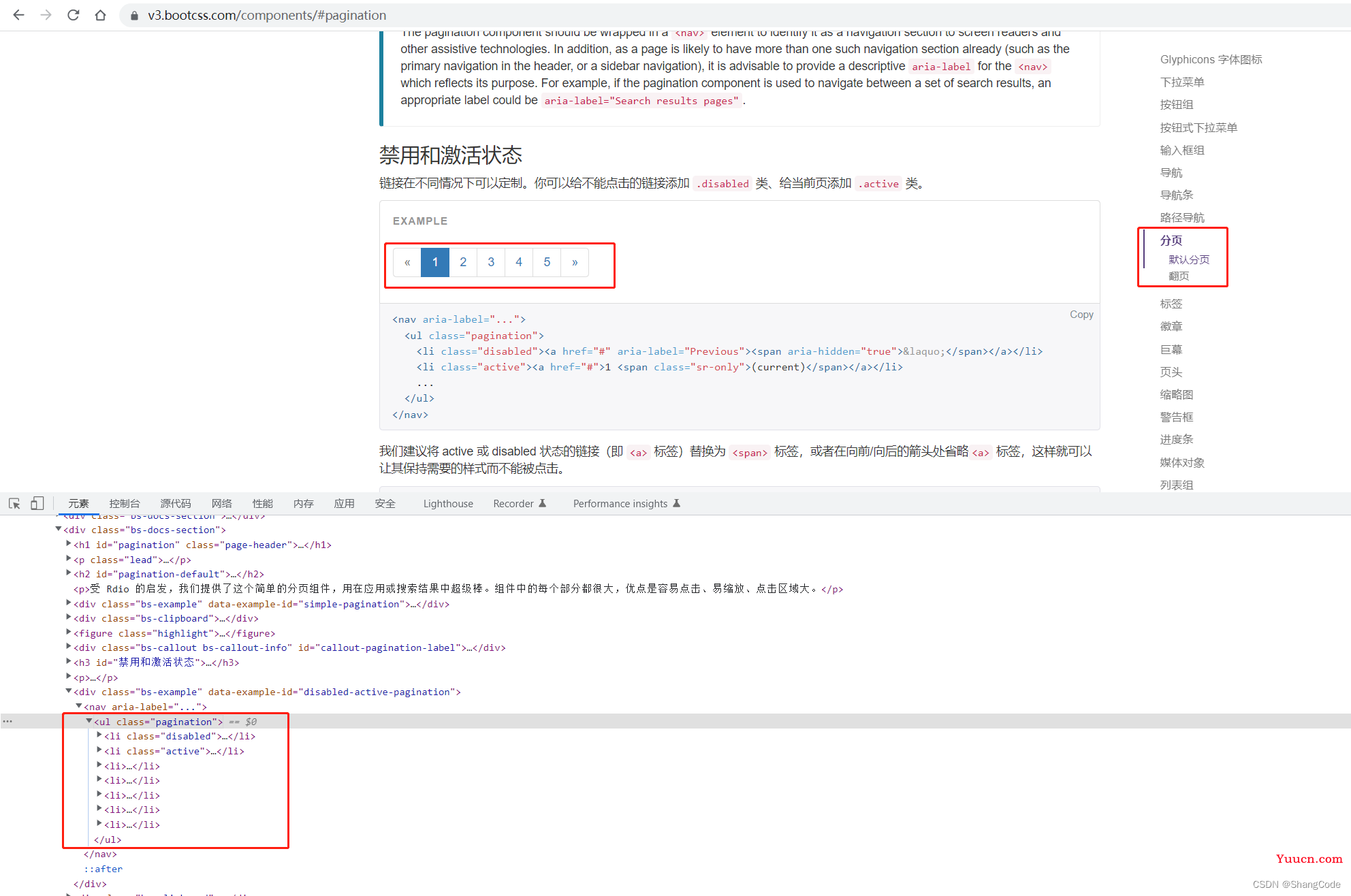This screenshot has width=1351, height=896.
Task: Switch to the 安全 tab
Action: pyautogui.click(x=385, y=503)
